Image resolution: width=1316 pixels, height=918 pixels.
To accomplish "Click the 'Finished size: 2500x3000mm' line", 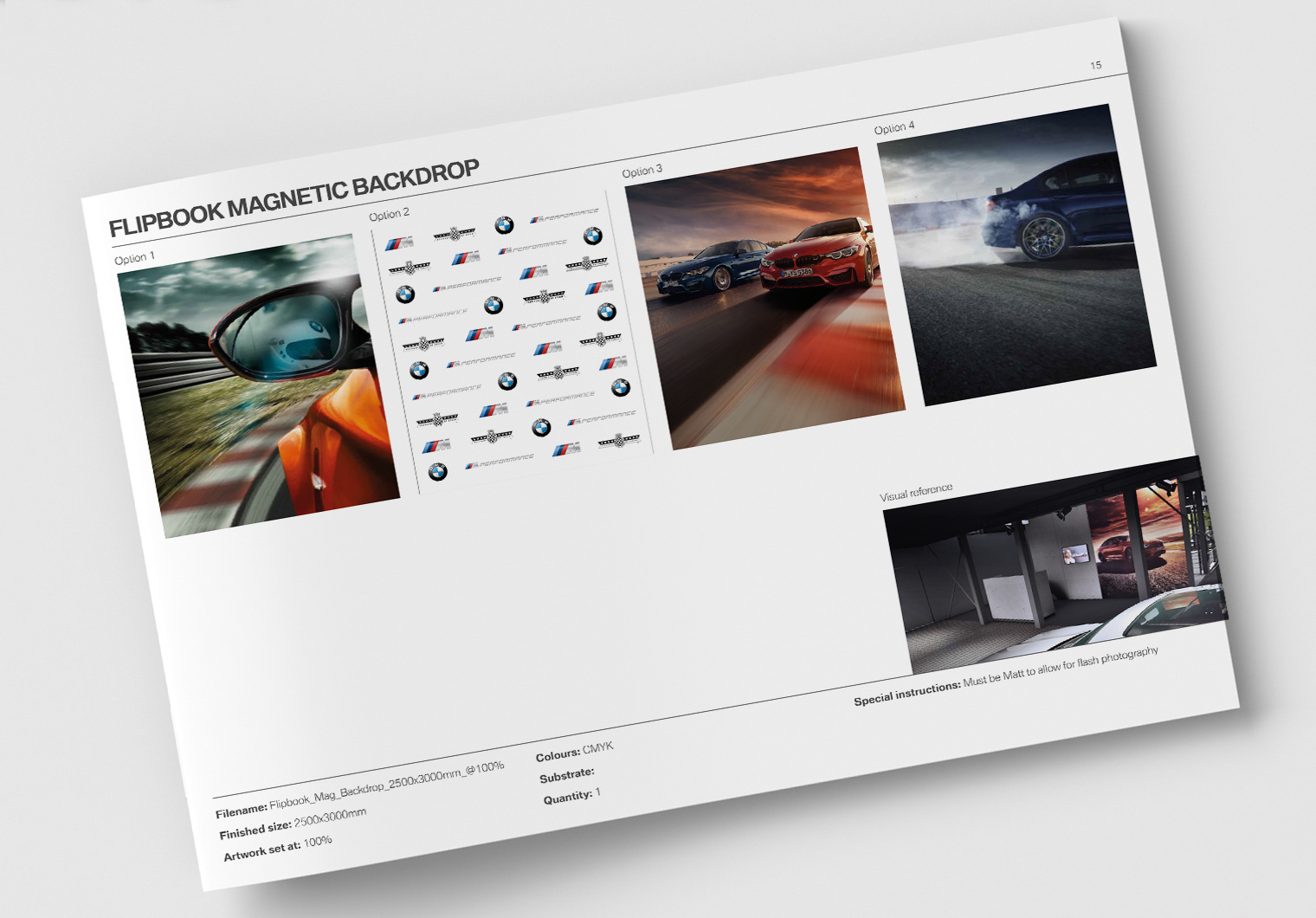I will 293,824.
